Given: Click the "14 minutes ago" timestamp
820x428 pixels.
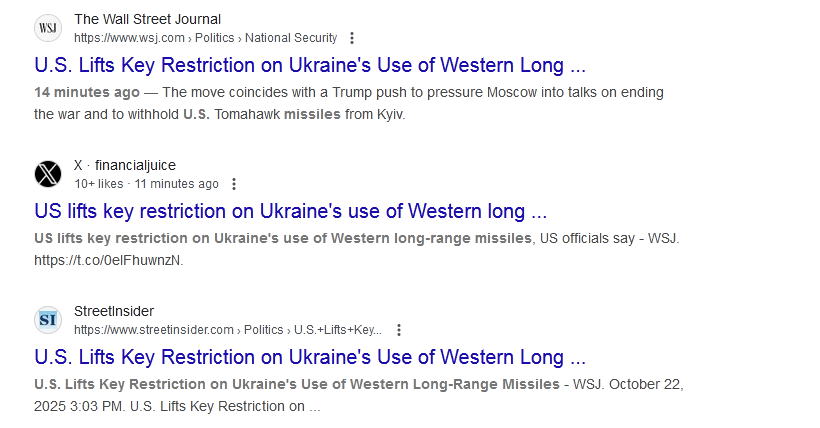Looking at the screenshot, I should point(87,92).
